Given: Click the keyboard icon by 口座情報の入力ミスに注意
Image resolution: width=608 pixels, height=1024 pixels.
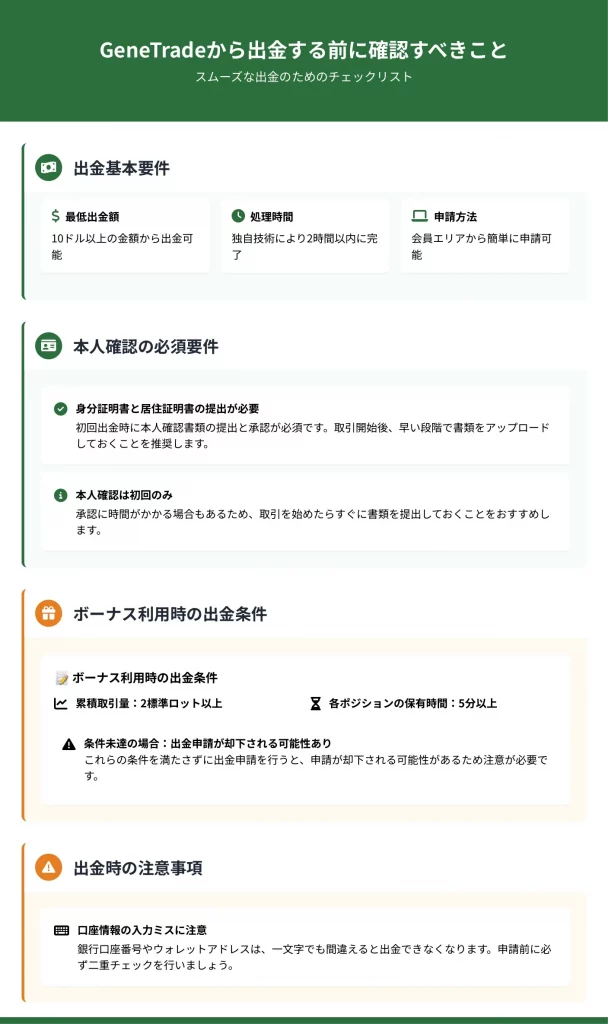Looking at the screenshot, I should point(62,930).
